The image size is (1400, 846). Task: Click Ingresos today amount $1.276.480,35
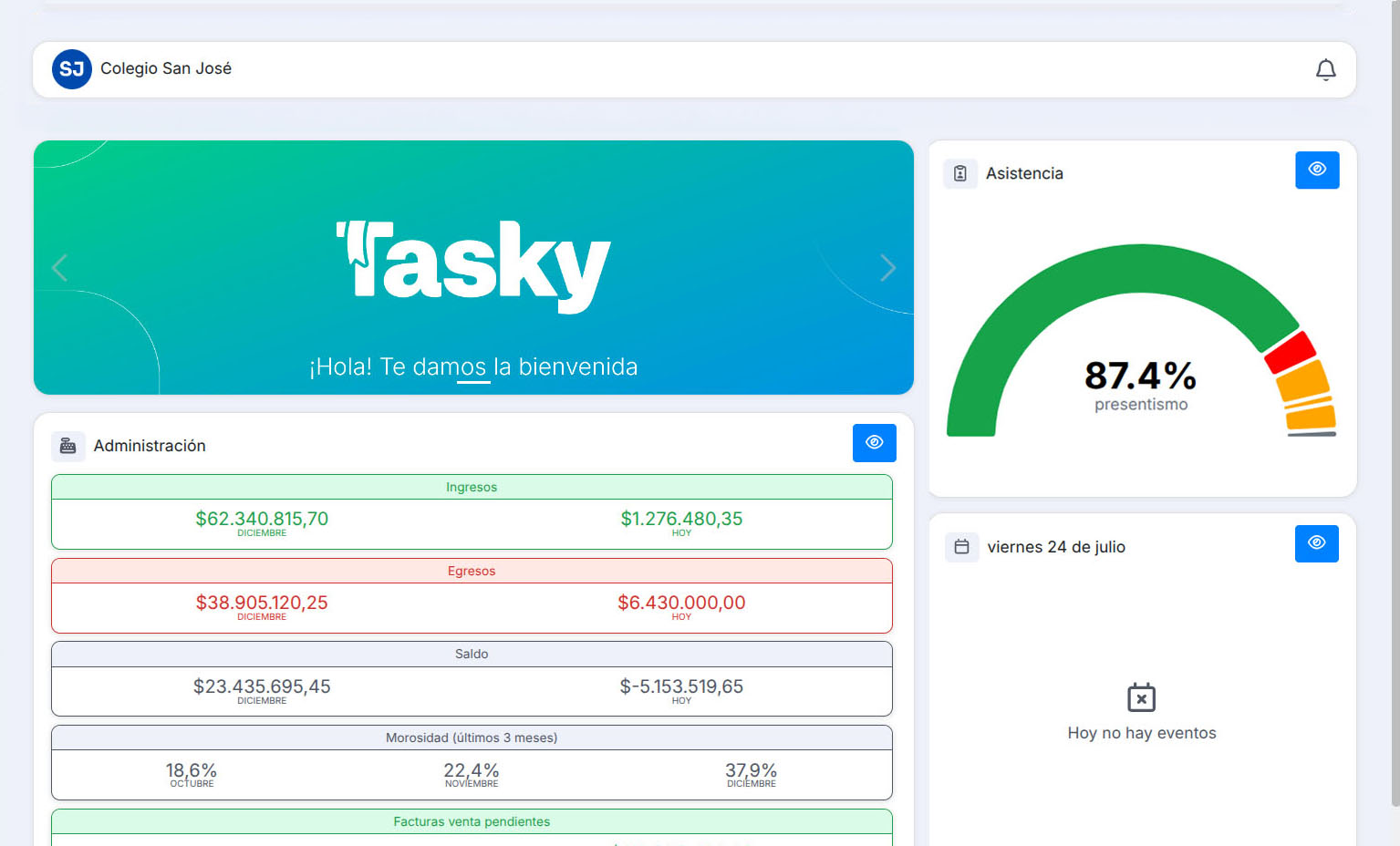point(681,519)
